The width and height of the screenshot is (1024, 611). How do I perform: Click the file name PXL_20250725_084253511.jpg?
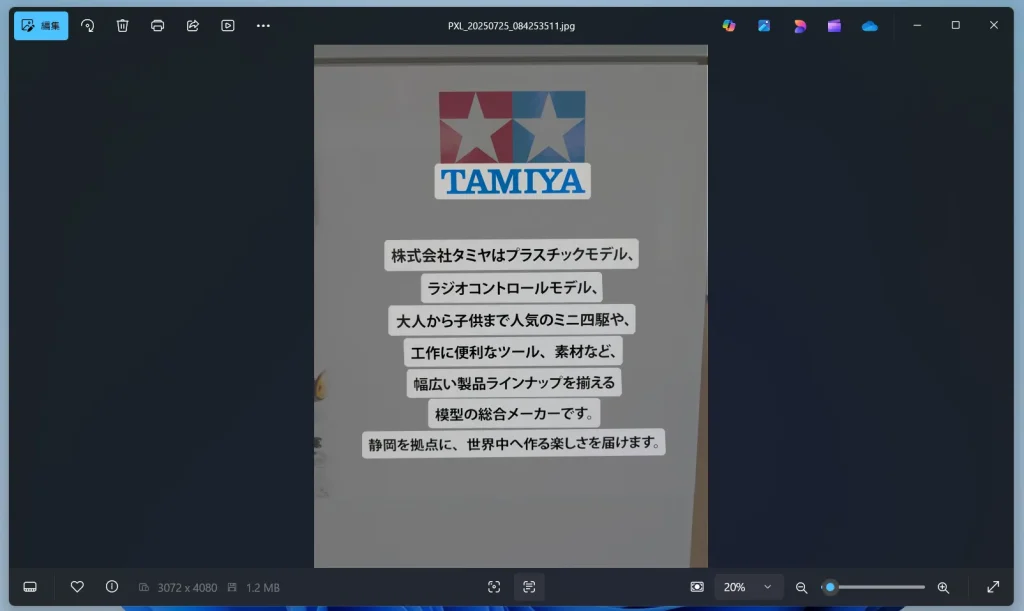tap(511, 26)
